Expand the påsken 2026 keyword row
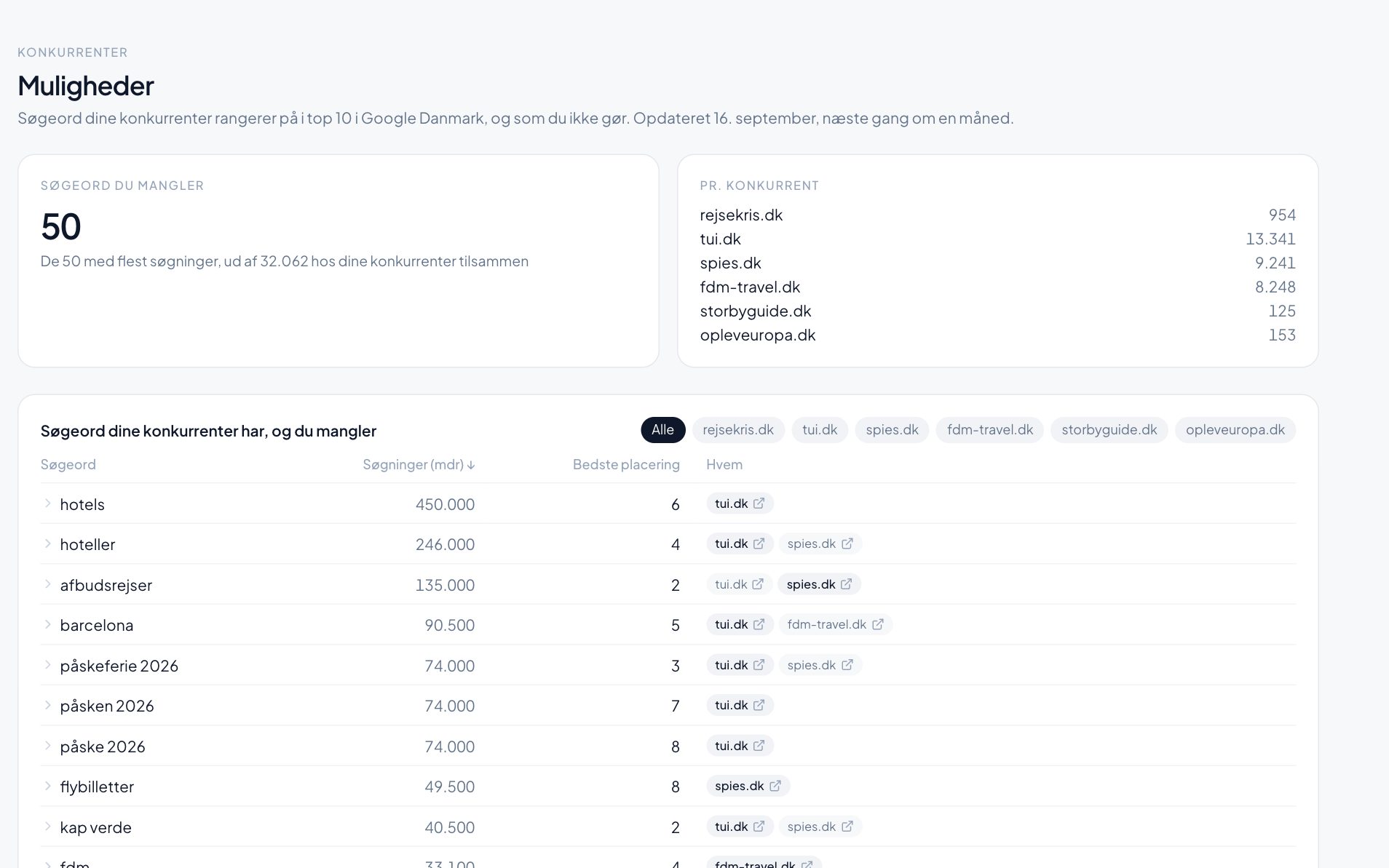1389x868 pixels. click(x=47, y=705)
